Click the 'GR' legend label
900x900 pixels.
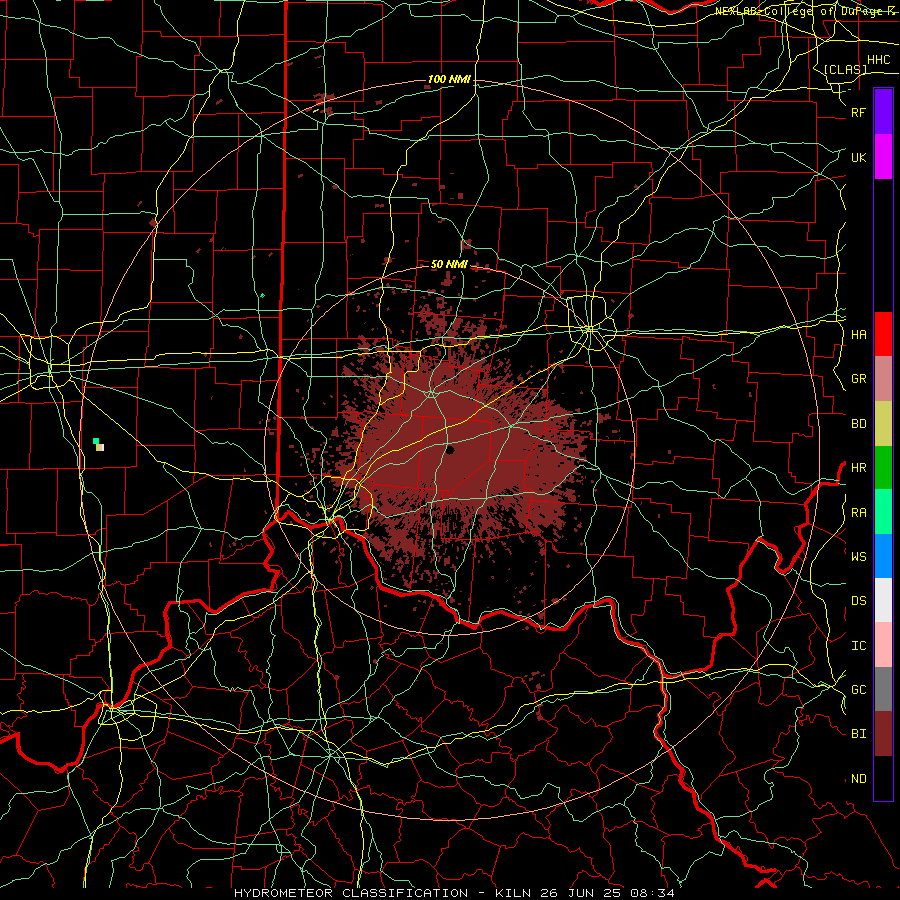(858, 379)
